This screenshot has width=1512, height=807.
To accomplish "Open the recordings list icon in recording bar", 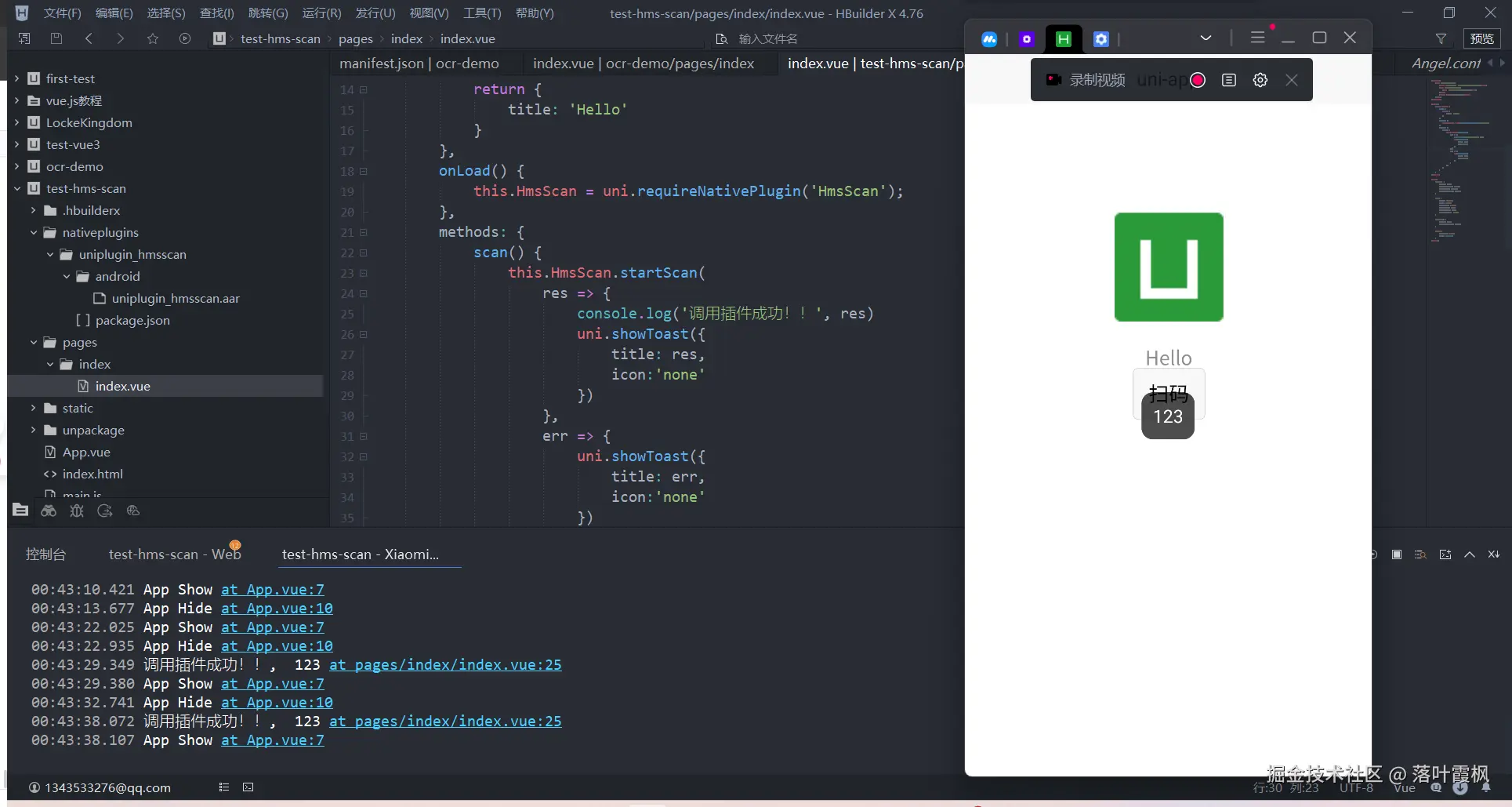I will point(1229,80).
